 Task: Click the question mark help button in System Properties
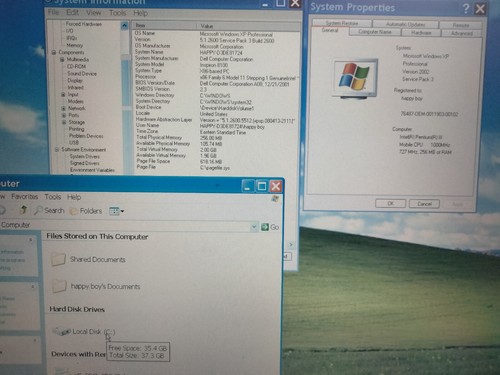coord(466,8)
